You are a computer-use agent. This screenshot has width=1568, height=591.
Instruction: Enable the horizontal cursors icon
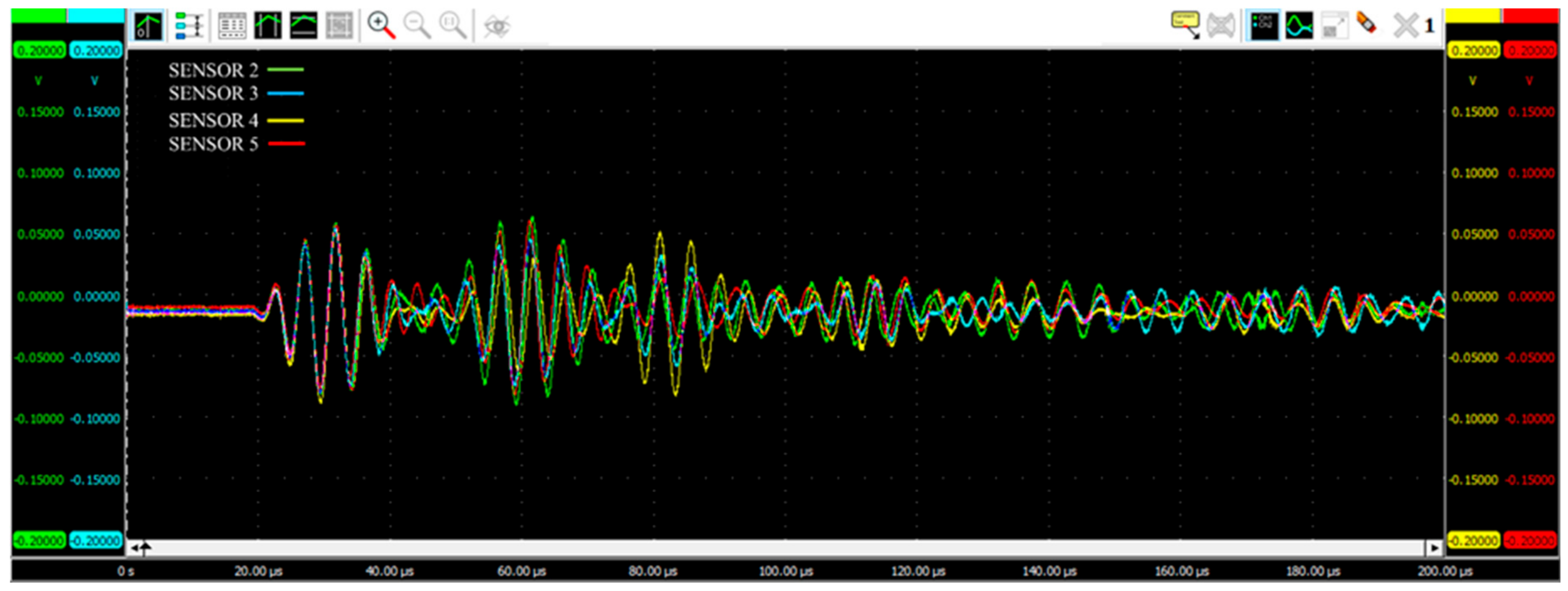point(303,26)
